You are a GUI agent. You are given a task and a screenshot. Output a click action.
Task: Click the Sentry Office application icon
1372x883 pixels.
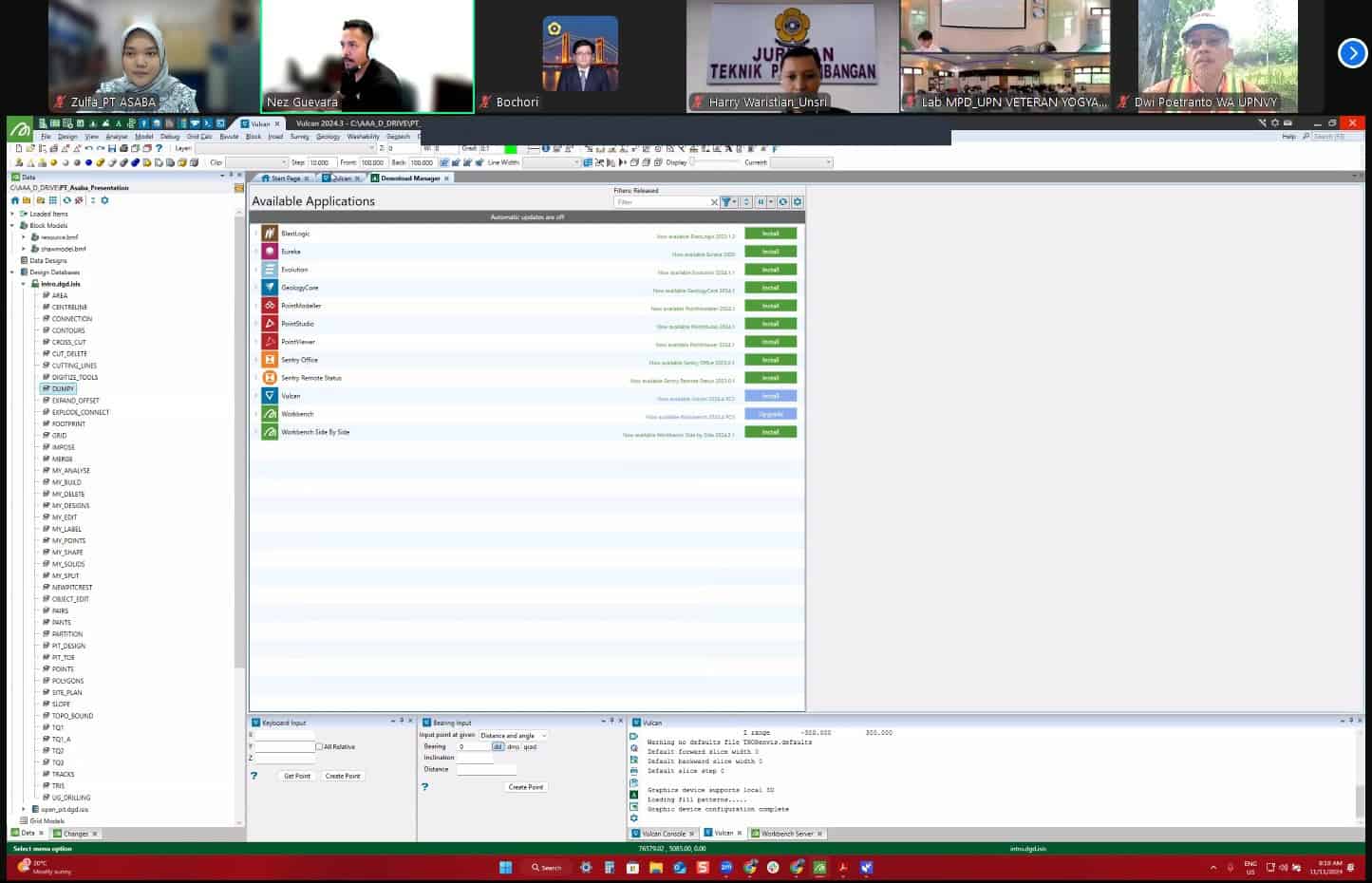click(271, 360)
